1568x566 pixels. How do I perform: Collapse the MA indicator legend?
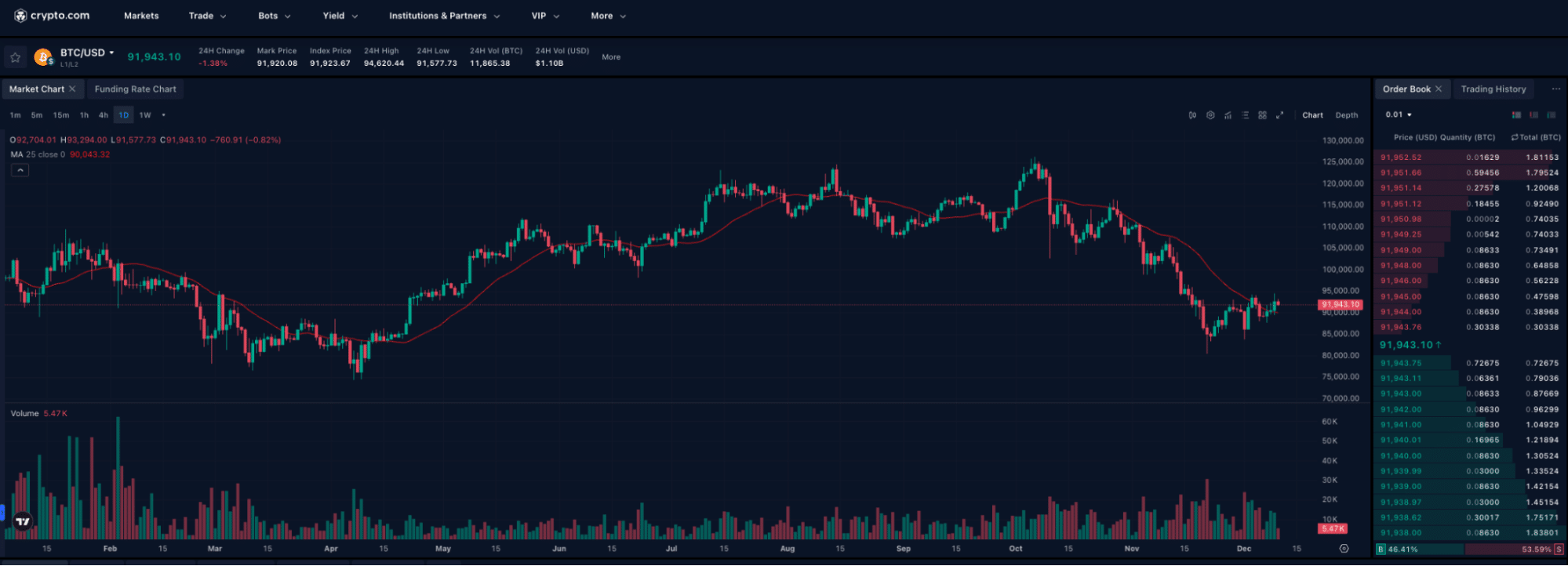(20, 170)
